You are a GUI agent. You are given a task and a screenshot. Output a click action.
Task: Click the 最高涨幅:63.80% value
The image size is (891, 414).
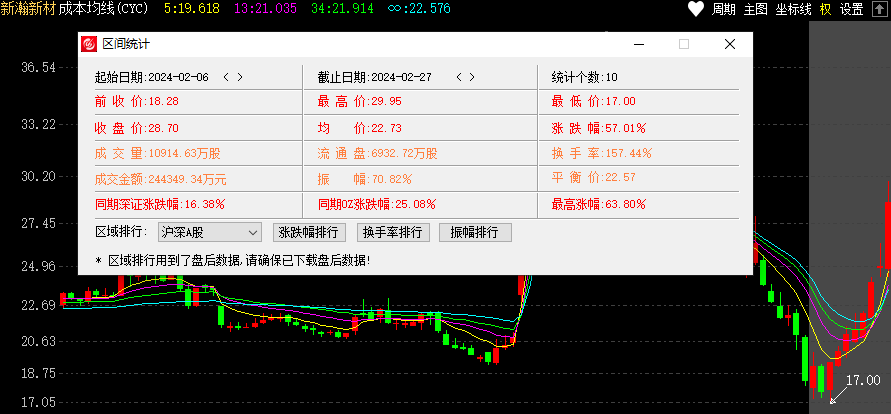[598, 204]
